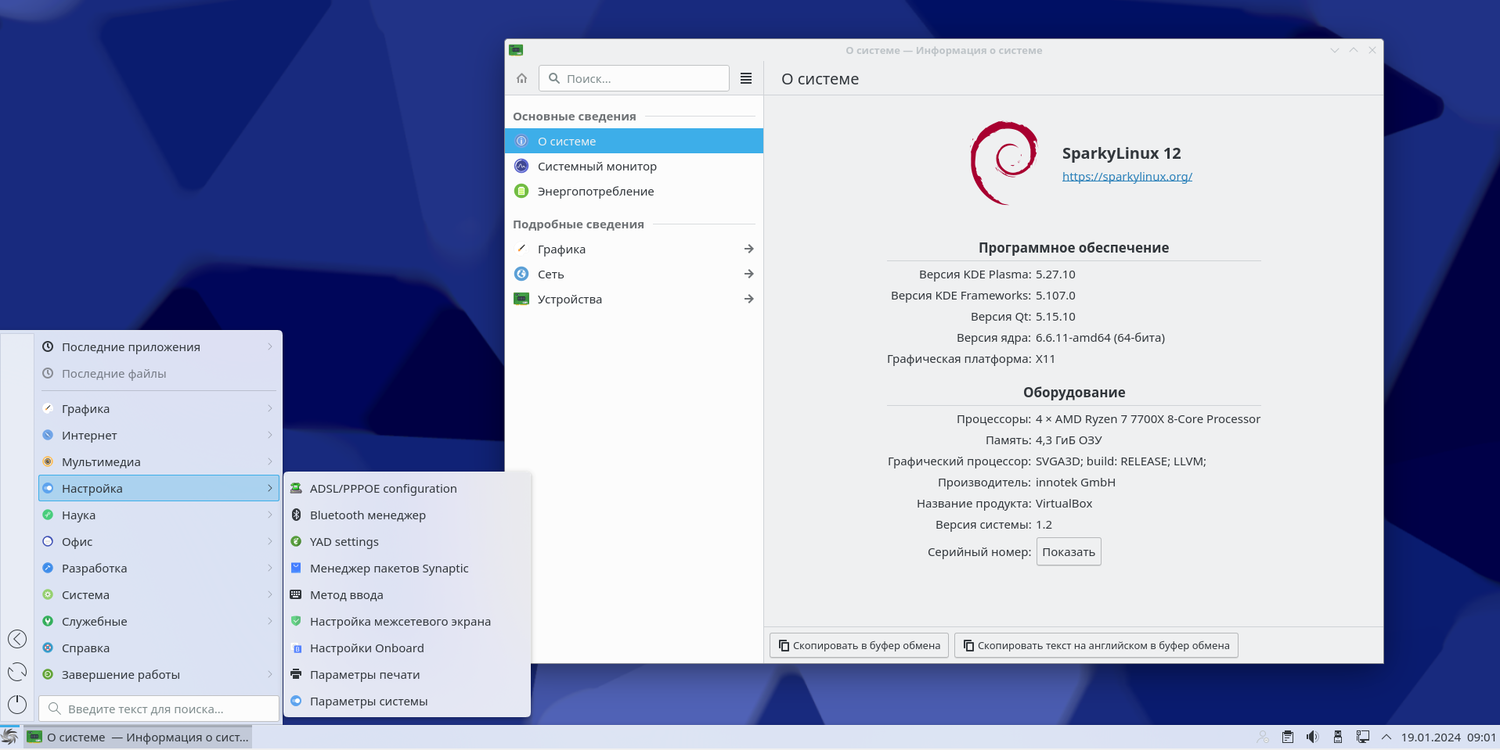Expand the Последние приложения submenu arrow
Screen dimensions: 1500x750
270,347
